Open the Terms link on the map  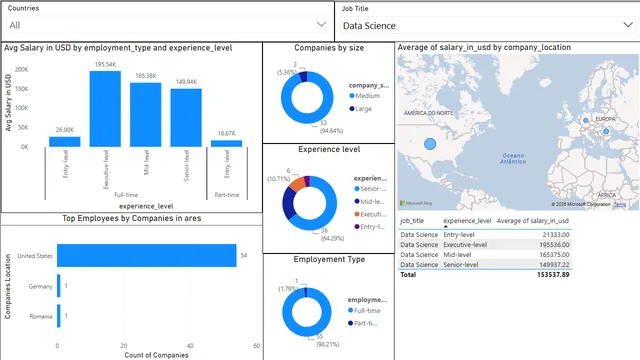click(620, 204)
